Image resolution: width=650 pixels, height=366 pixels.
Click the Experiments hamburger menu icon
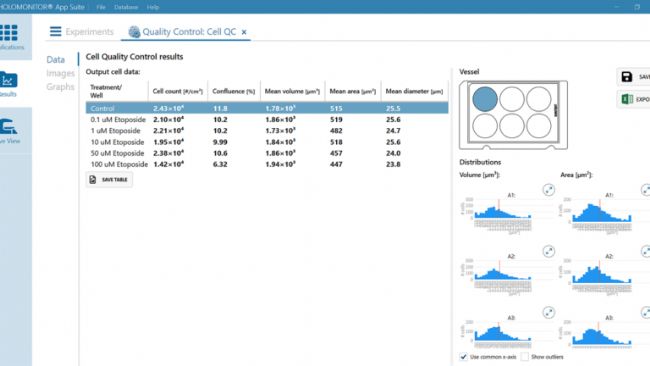point(56,32)
